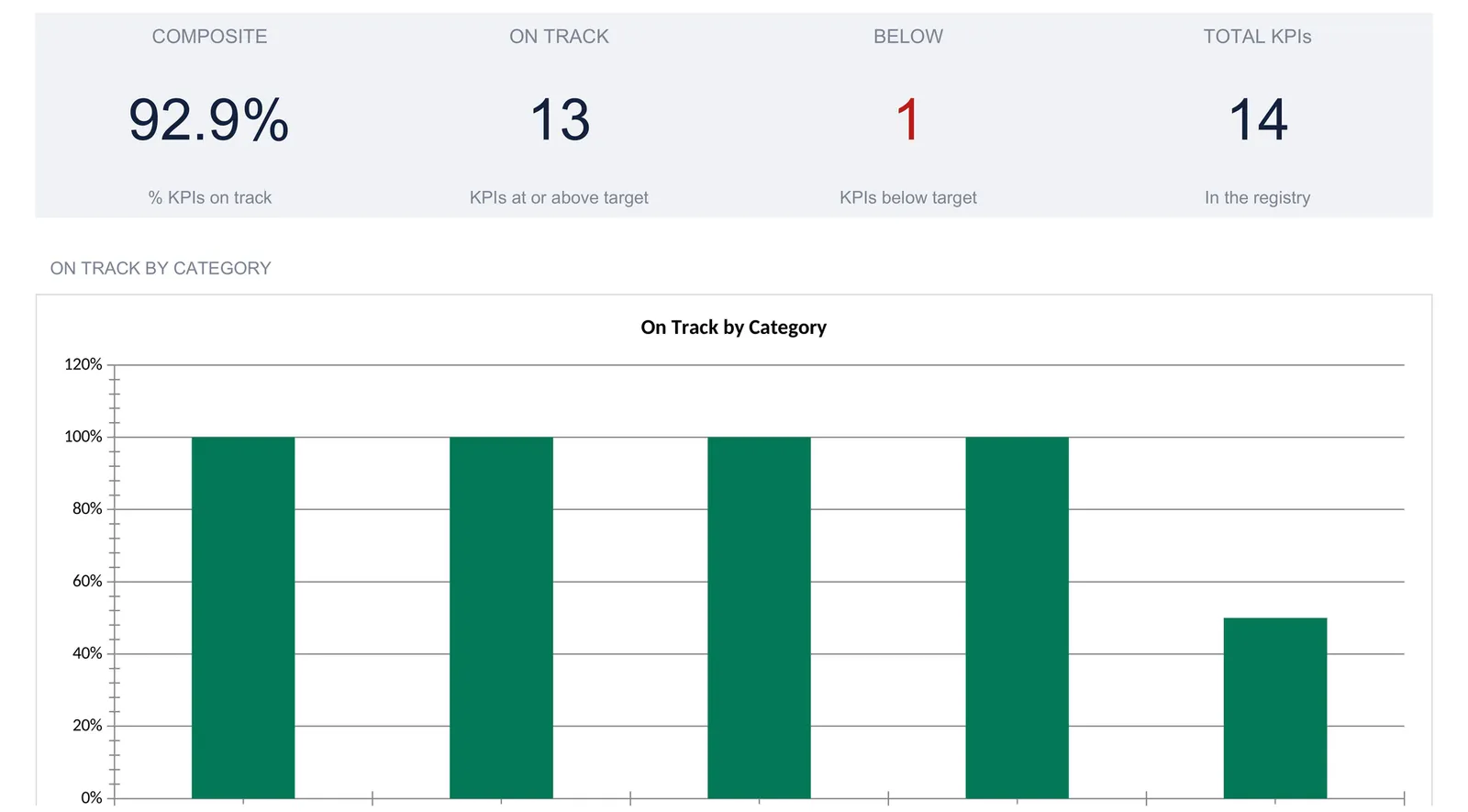The image size is (1468, 812).
Task: Click the number 13 on-track value
Action: (560, 120)
